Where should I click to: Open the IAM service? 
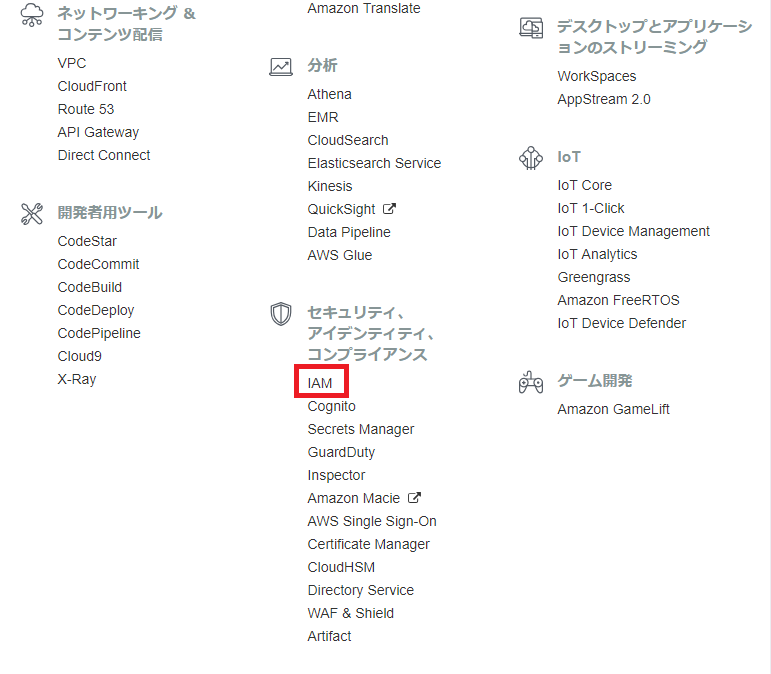pyautogui.click(x=320, y=383)
